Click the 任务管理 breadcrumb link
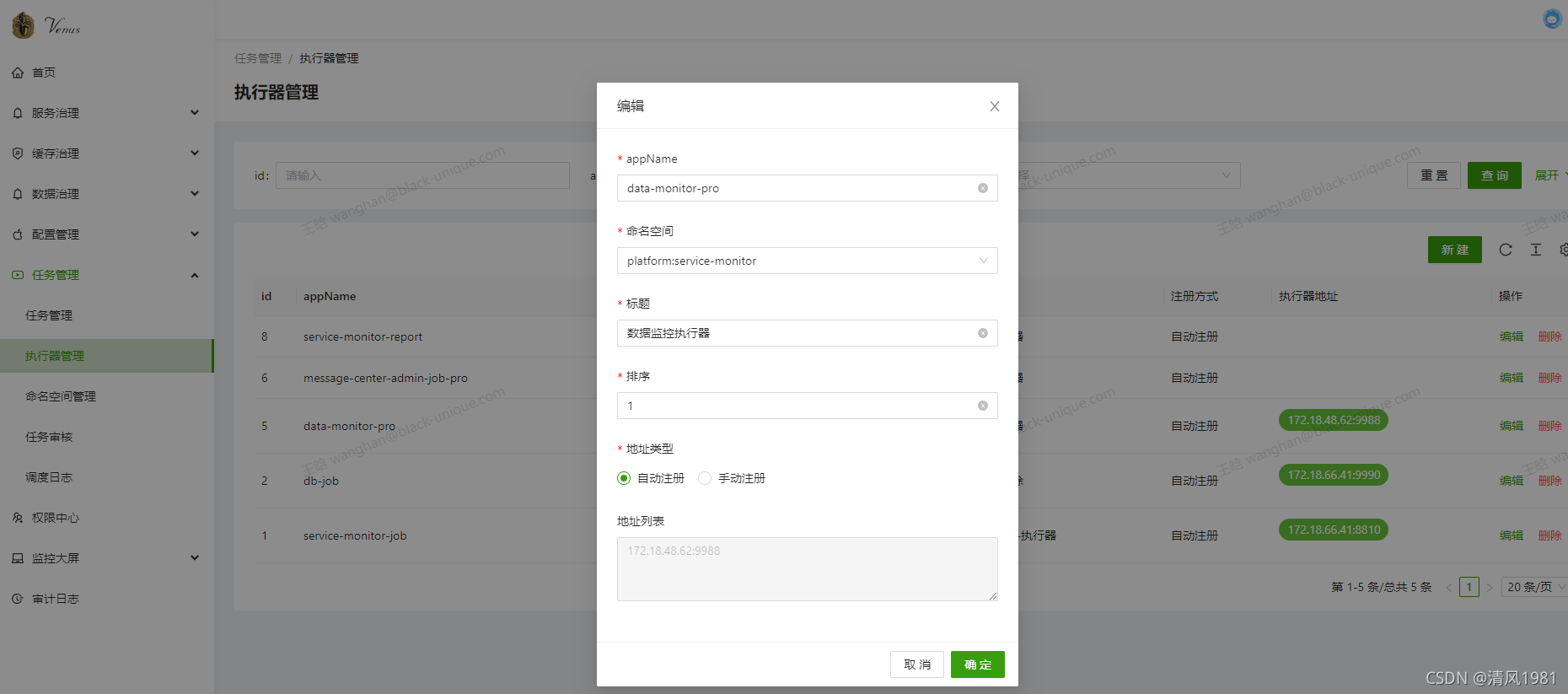This screenshot has width=1568, height=694. (x=258, y=58)
